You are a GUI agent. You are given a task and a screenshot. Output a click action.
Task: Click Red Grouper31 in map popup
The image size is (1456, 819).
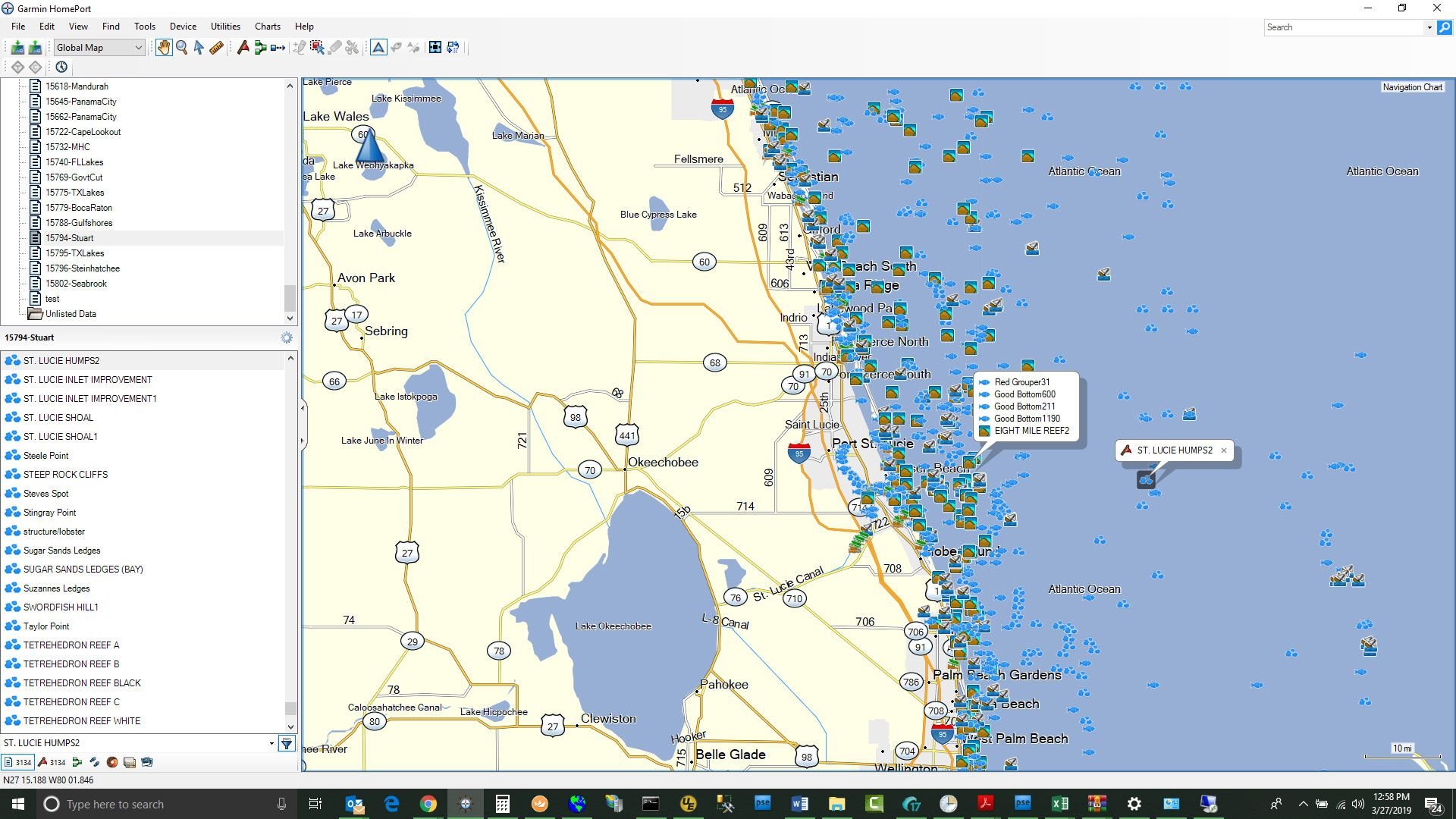pyautogui.click(x=1021, y=382)
